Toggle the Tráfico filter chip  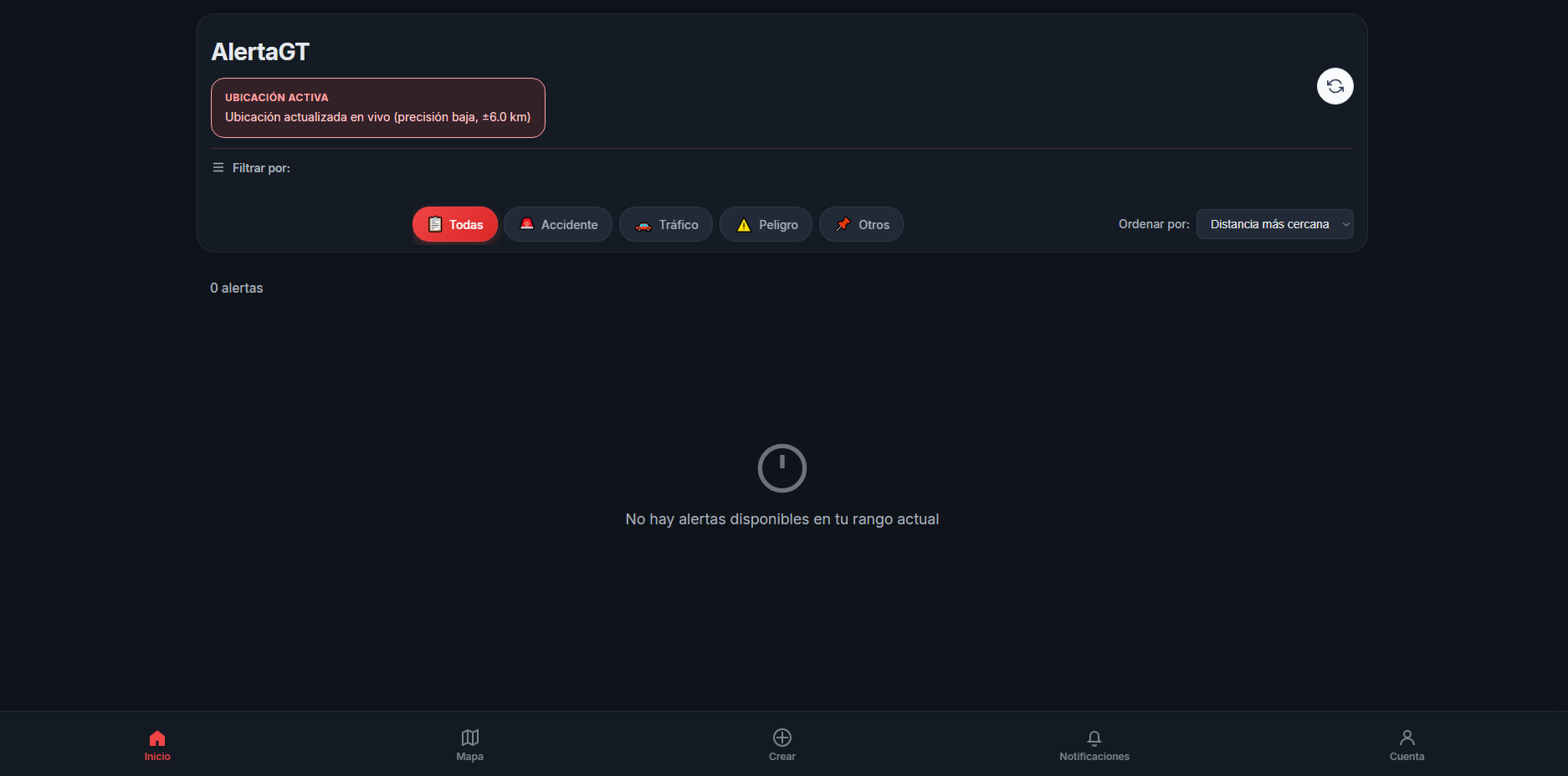pos(666,224)
